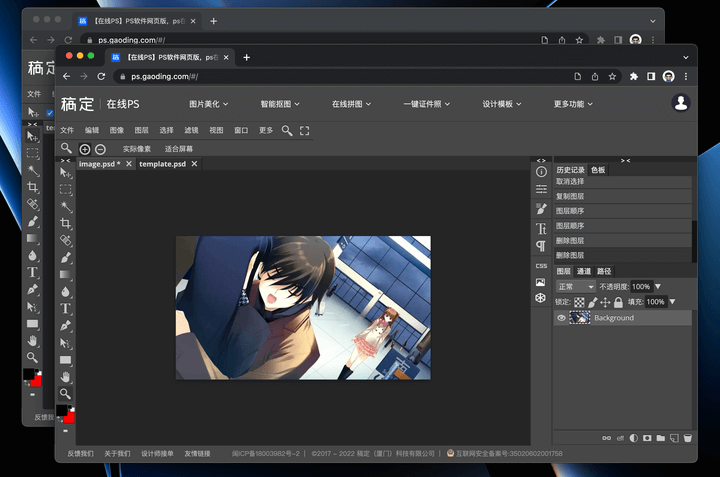Select the Gradient tool in front window
The width and height of the screenshot is (720, 477).
click(x=66, y=275)
